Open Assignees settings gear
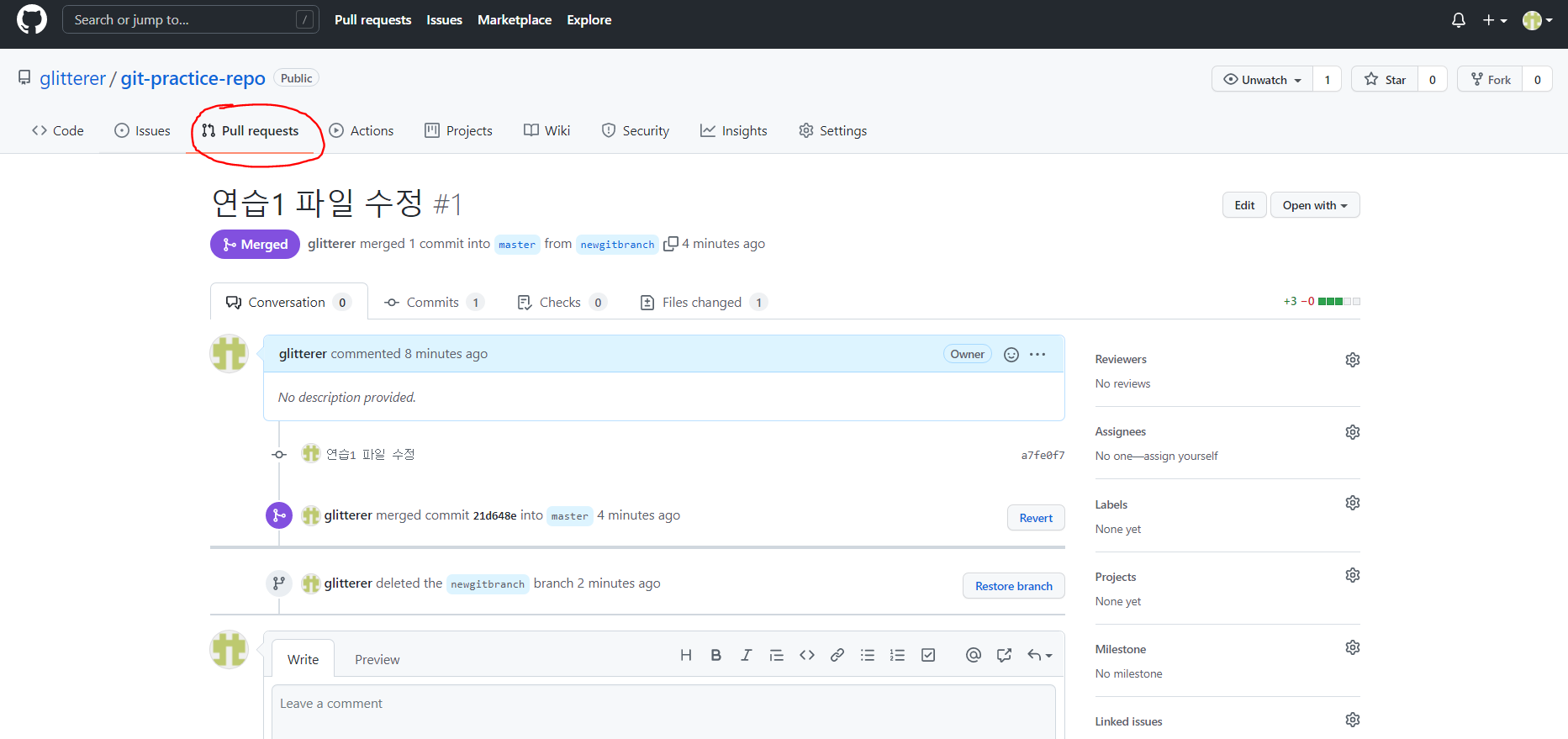This screenshot has height=739, width=1568. click(x=1353, y=432)
